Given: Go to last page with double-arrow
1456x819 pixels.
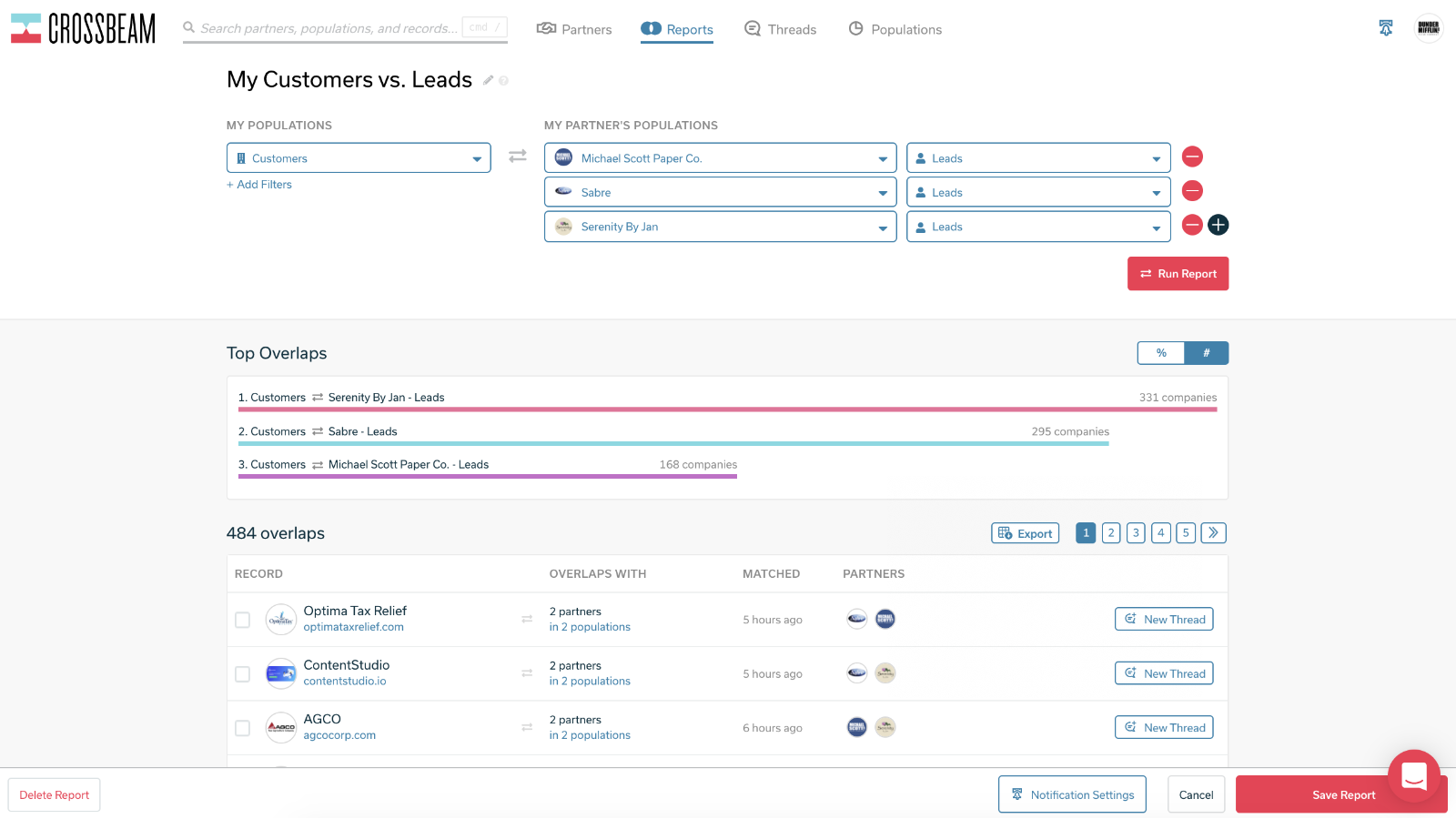Looking at the screenshot, I should 1214,533.
